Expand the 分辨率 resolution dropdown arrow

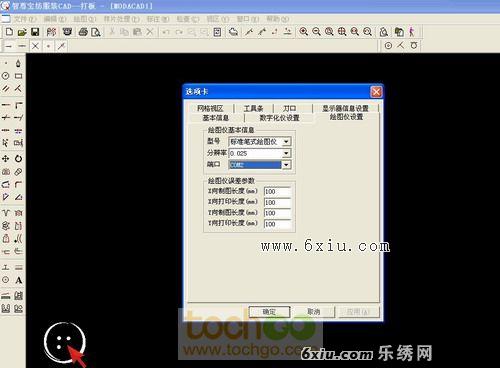point(286,153)
